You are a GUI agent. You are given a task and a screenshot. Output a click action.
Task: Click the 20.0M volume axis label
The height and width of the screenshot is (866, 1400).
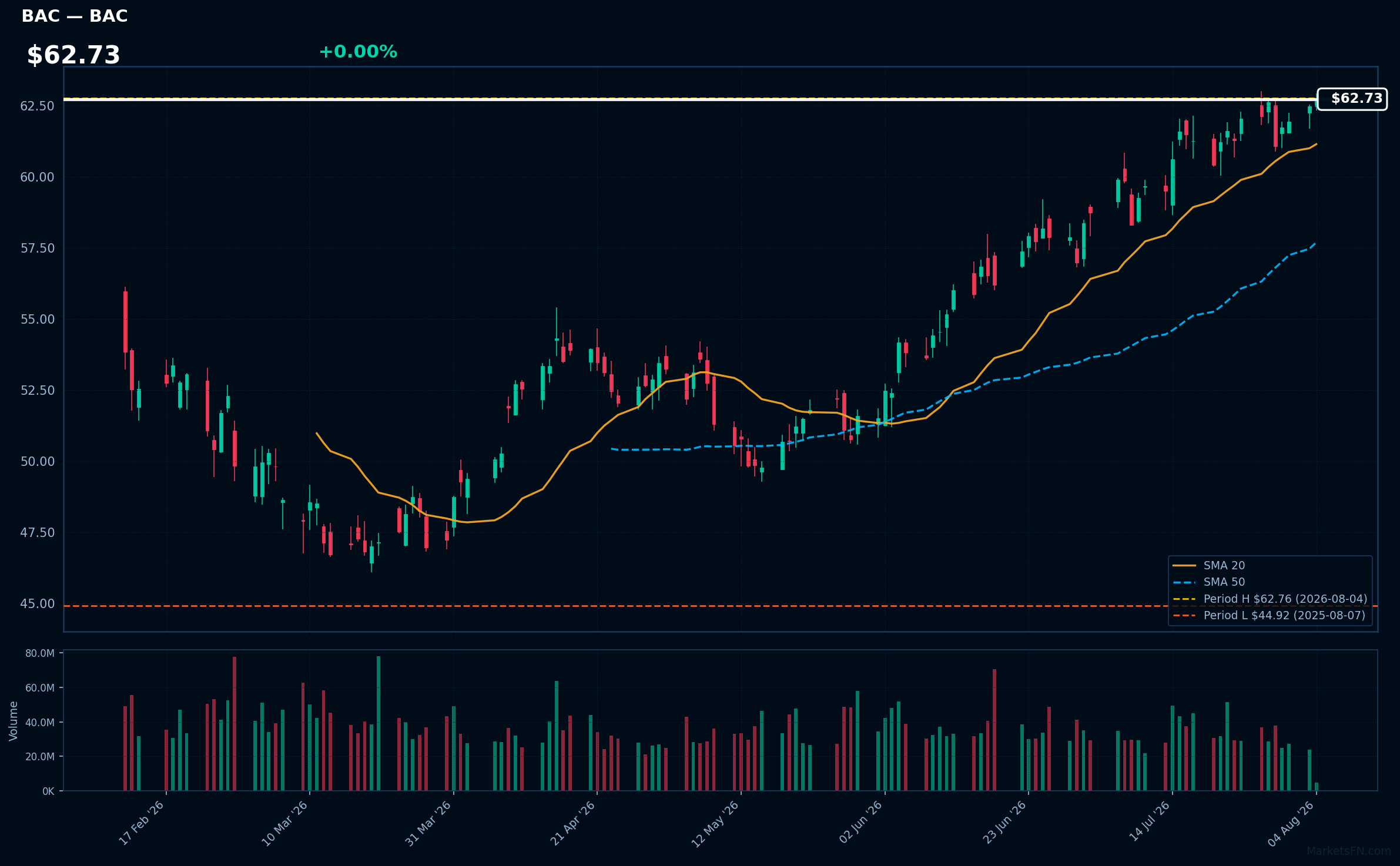click(x=40, y=757)
